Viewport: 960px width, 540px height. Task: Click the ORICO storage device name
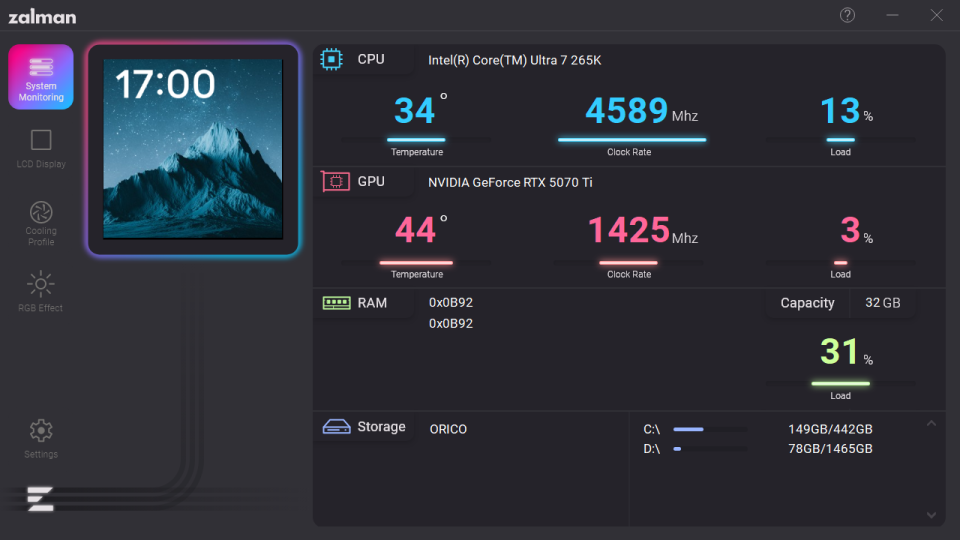(448, 429)
